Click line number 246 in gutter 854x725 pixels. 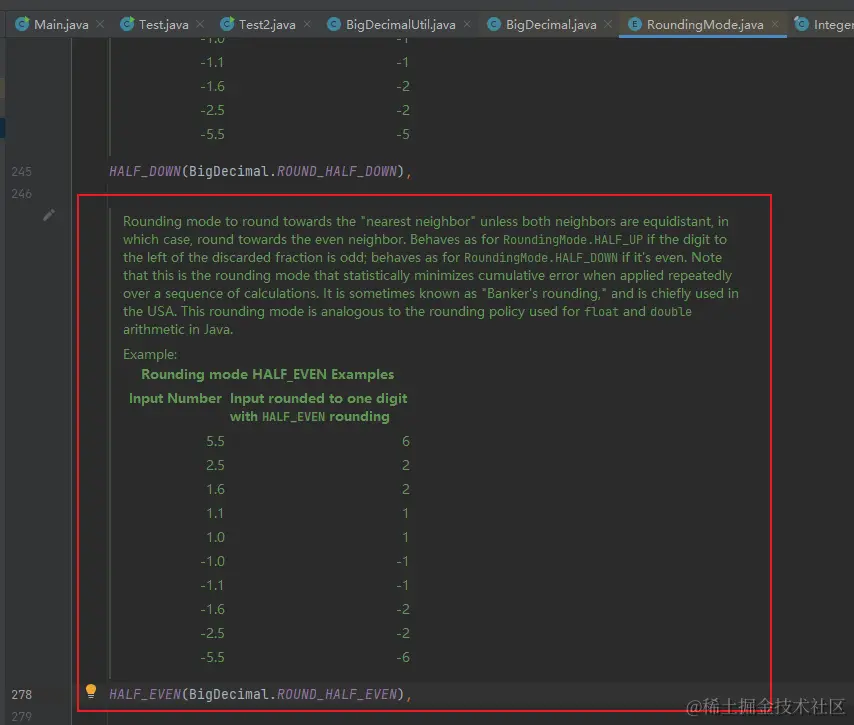pos(21,193)
